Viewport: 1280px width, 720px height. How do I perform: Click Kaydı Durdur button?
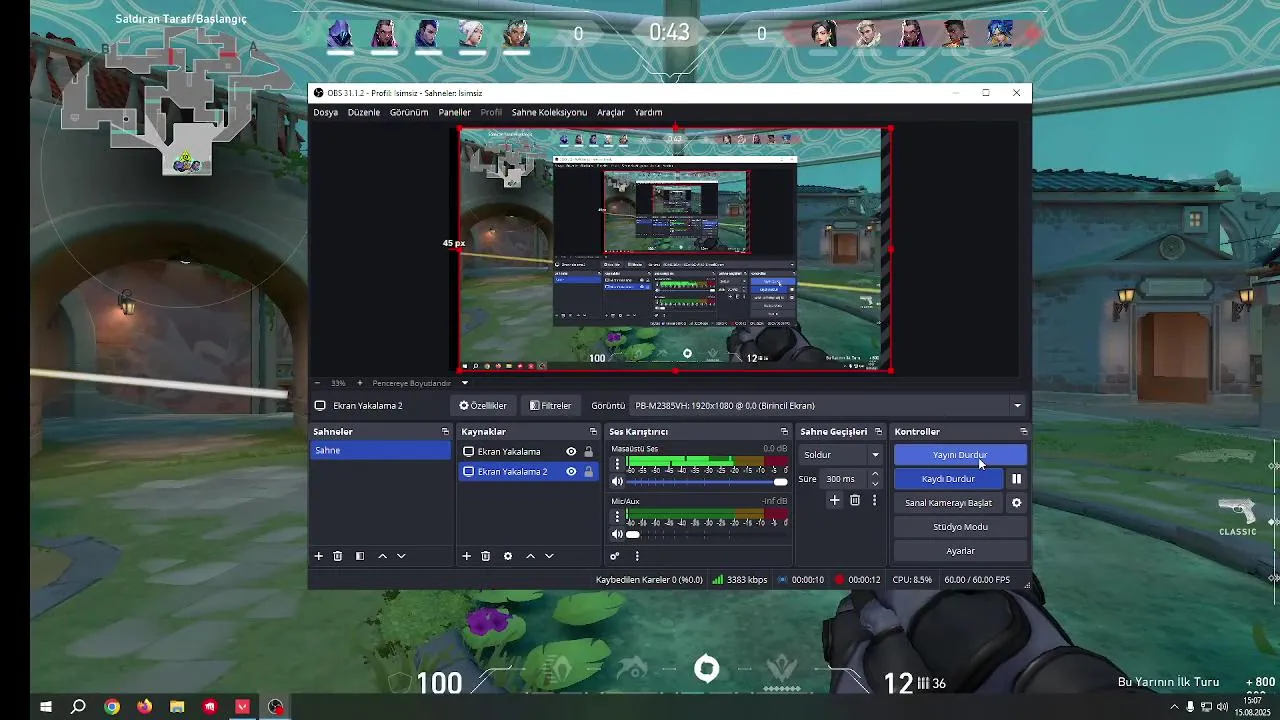pos(948,479)
